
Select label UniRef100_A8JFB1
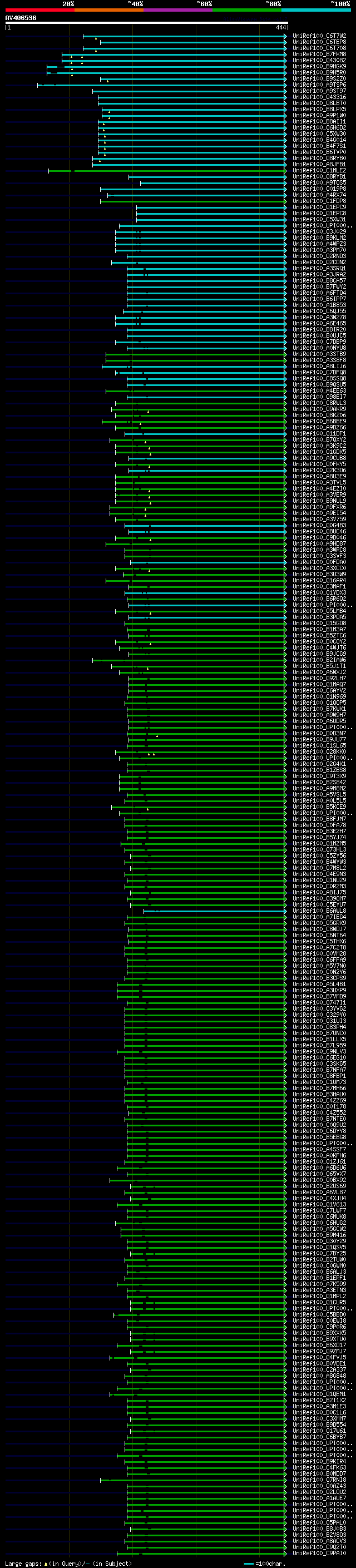point(319,164)
